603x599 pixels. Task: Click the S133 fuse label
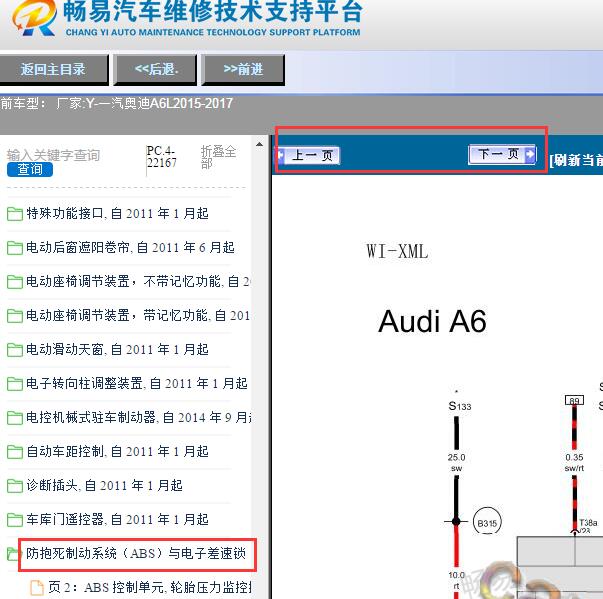(460, 406)
